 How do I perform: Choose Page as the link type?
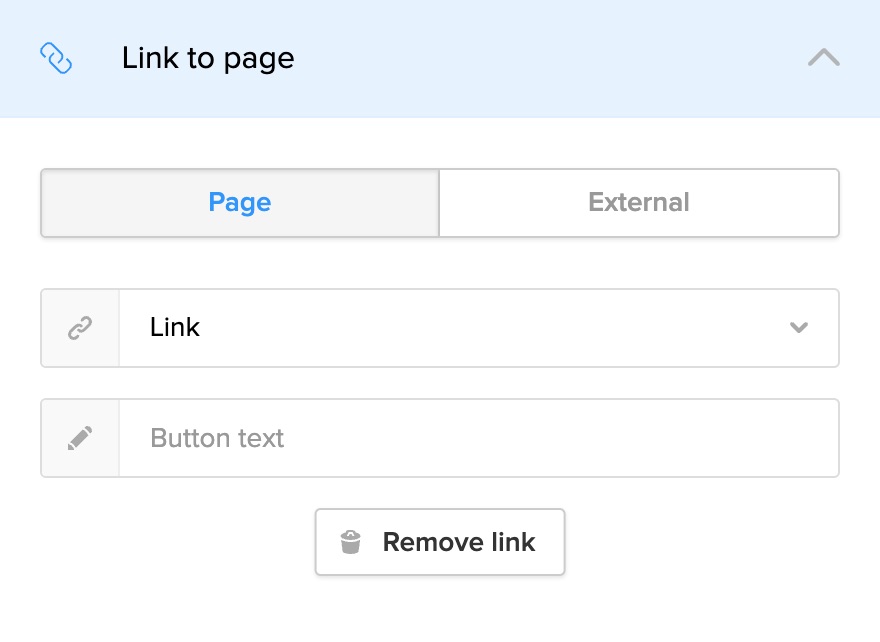pyautogui.click(x=240, y=203)
